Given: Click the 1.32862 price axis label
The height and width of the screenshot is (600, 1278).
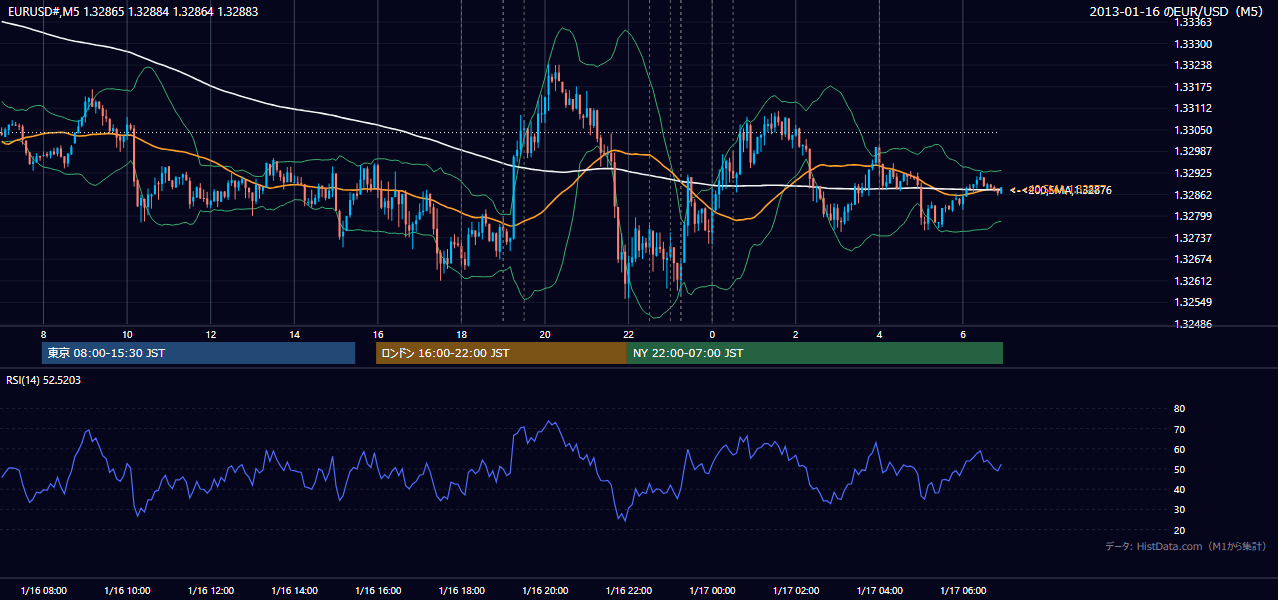Looking at the screenshot, I should click(1192, 195).
